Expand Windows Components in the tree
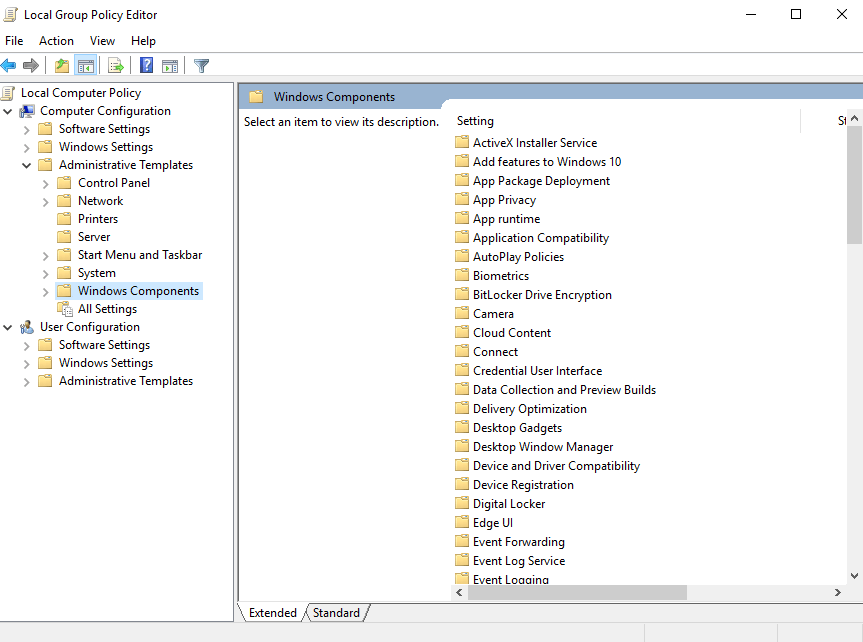This screenshot has width=863, height=642. [46, 291]
